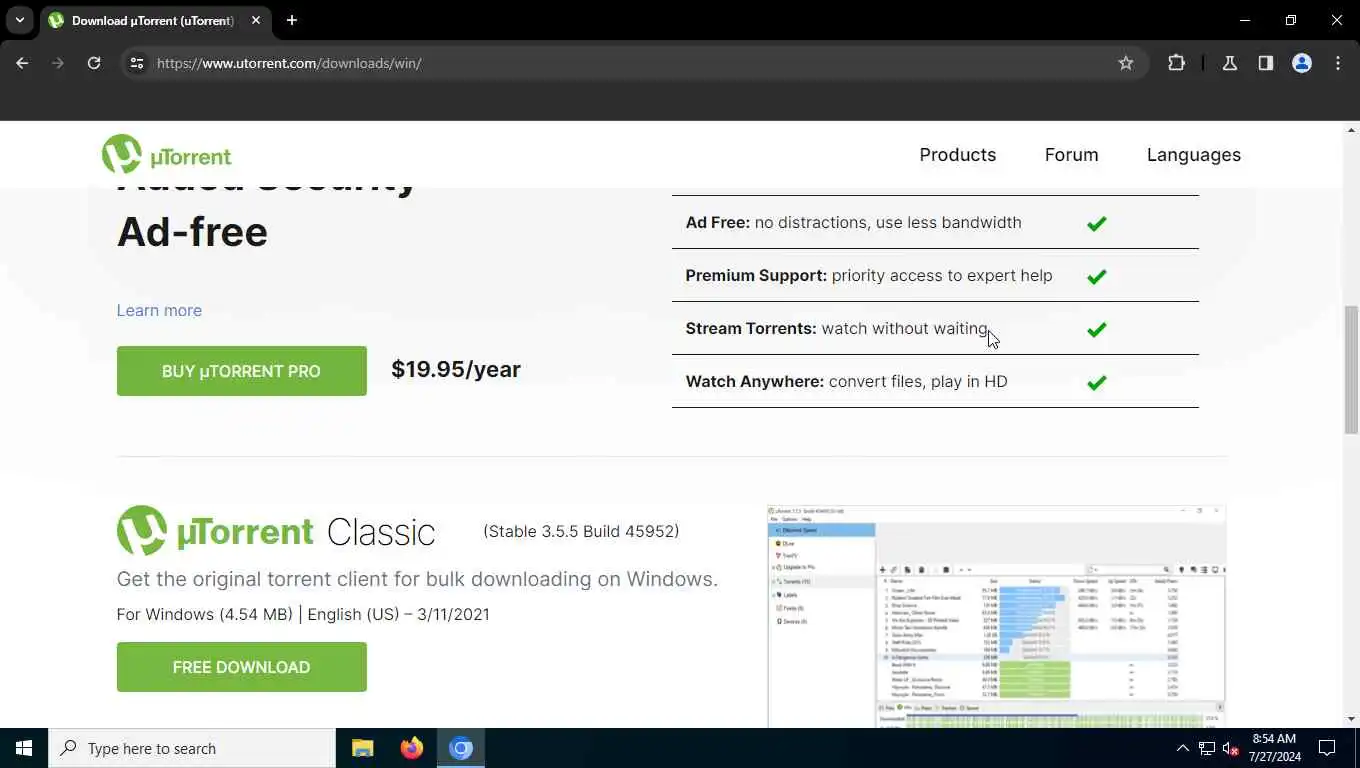Image resolution: width=1360 pixels, height=768 pixels.
Task: Click the µTorrent Classic logo
Action: pos(276,531)
